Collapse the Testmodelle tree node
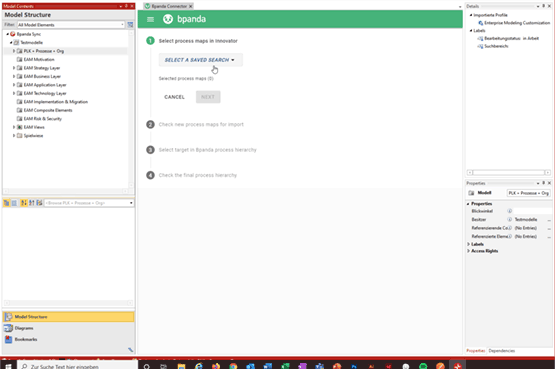The width and height of the screenshot is (555, 369). (x=11, y=43)
